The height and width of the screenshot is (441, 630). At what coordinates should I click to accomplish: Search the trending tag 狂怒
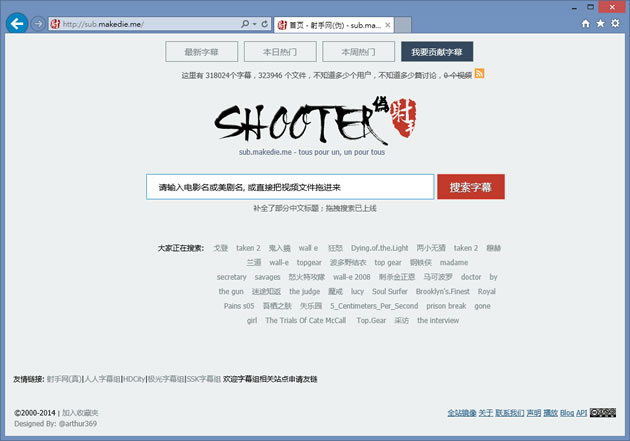pos(335,248)
